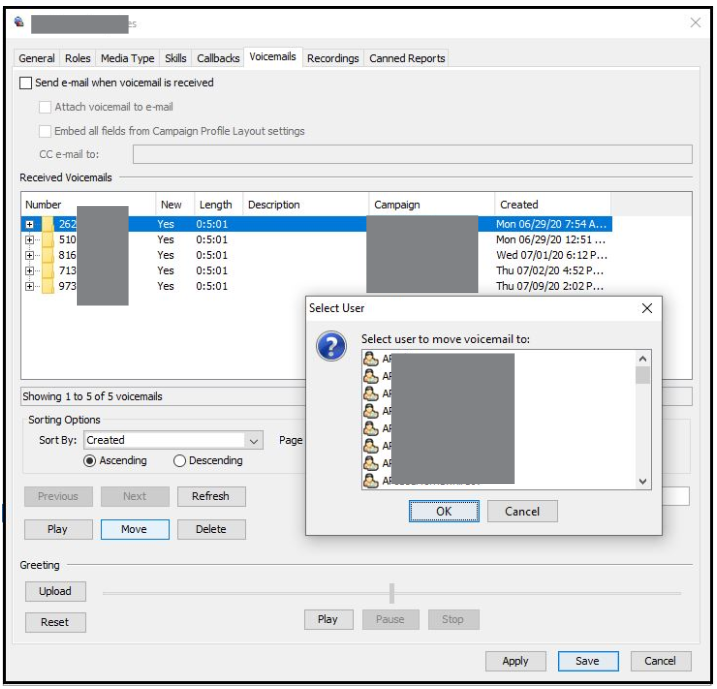
Task: Click the Delete voicemail button
Action: [211, 529]
